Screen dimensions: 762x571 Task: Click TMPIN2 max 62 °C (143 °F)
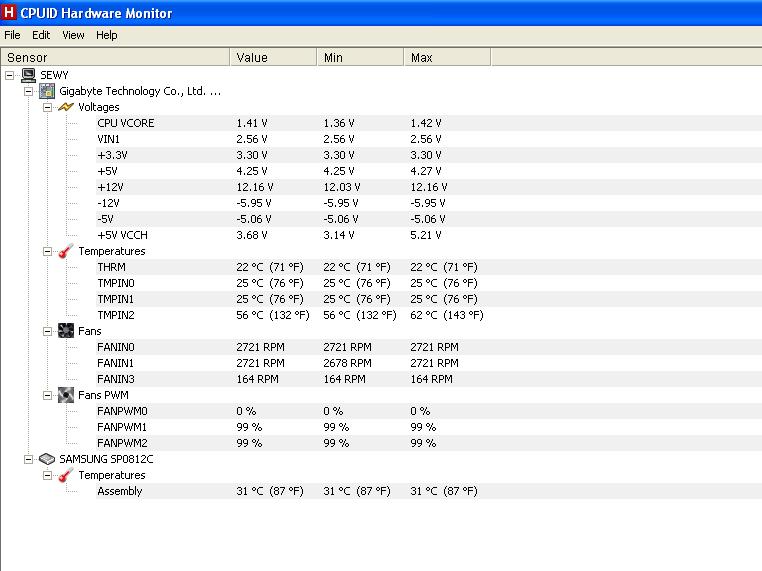tap(447, 315)
